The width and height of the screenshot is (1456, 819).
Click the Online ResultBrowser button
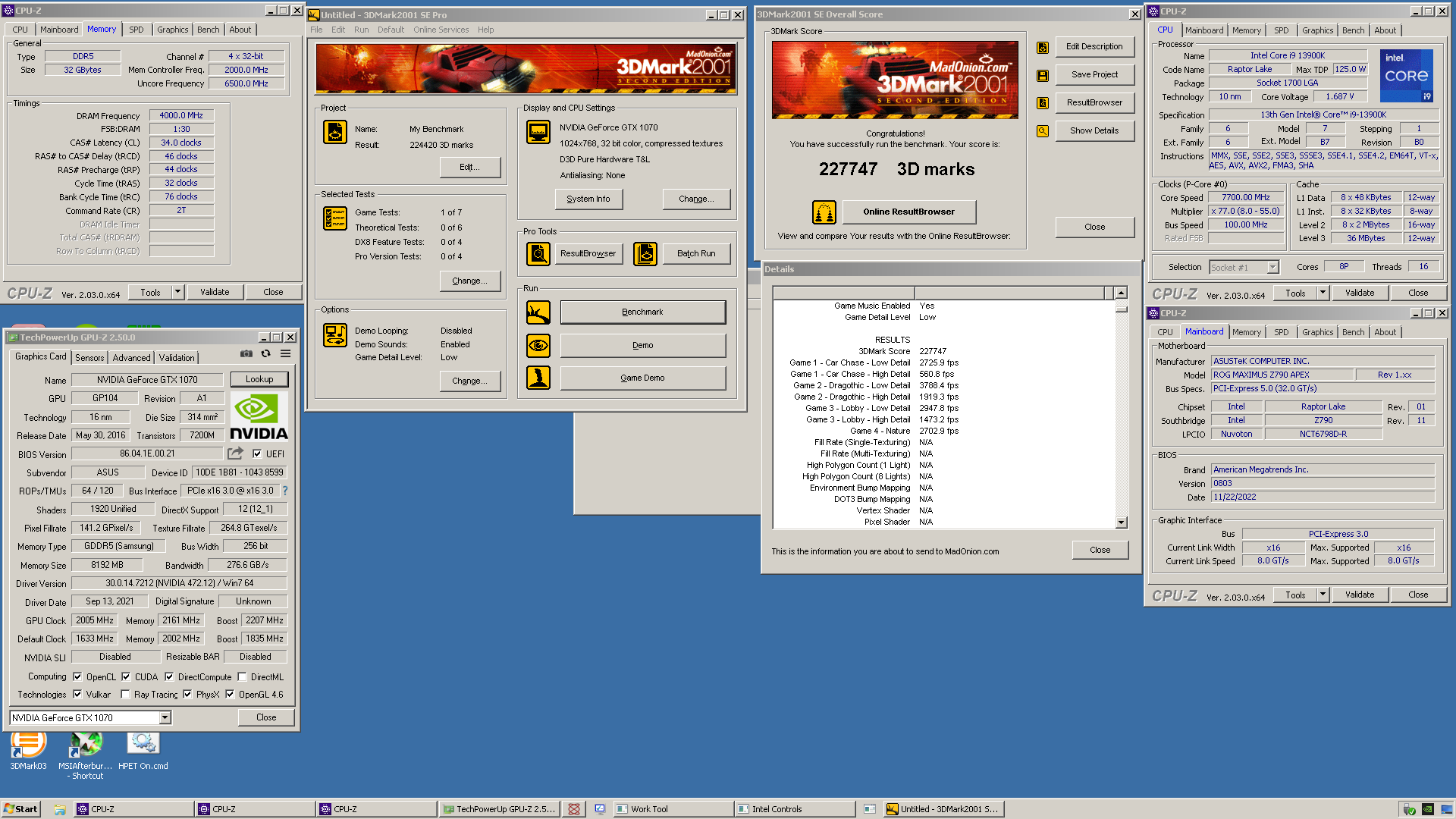(908, 212)
